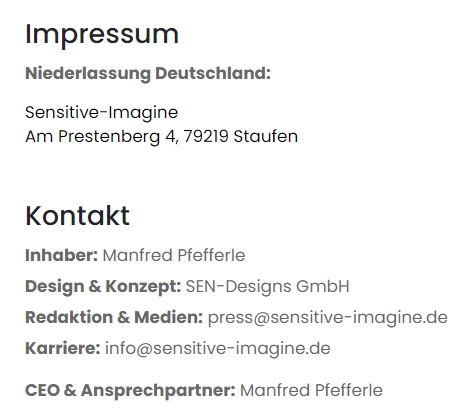
Task: Click the 79219 Staufen postal code text
Action: 241,137
